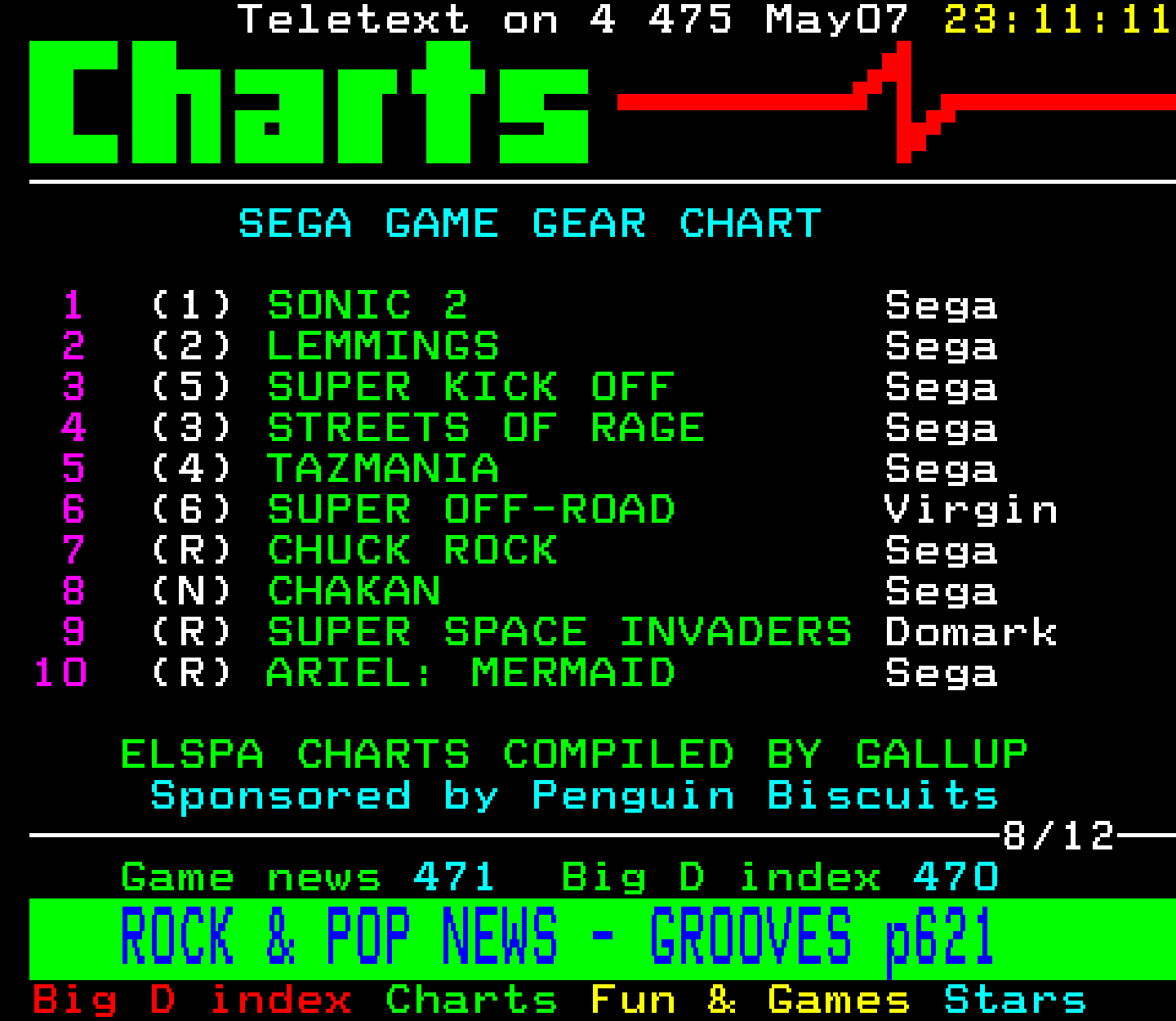Open the cyan Stars fastext link
Screen dimensions: 1176x1021
1015,1000
